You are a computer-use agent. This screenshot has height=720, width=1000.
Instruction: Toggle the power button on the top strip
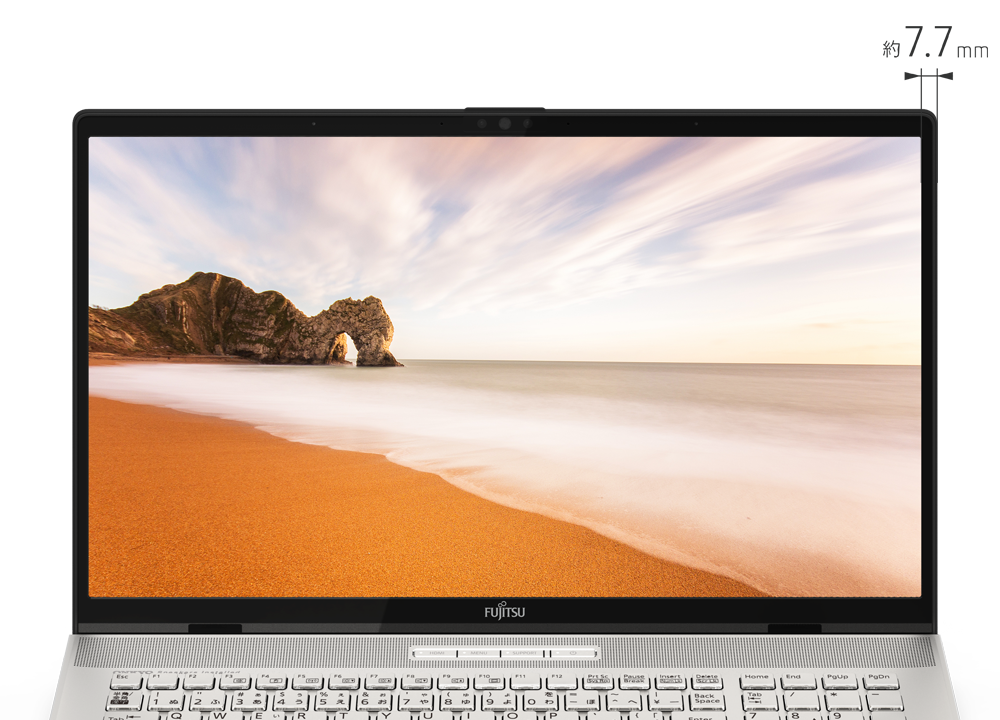coord(572,653)
